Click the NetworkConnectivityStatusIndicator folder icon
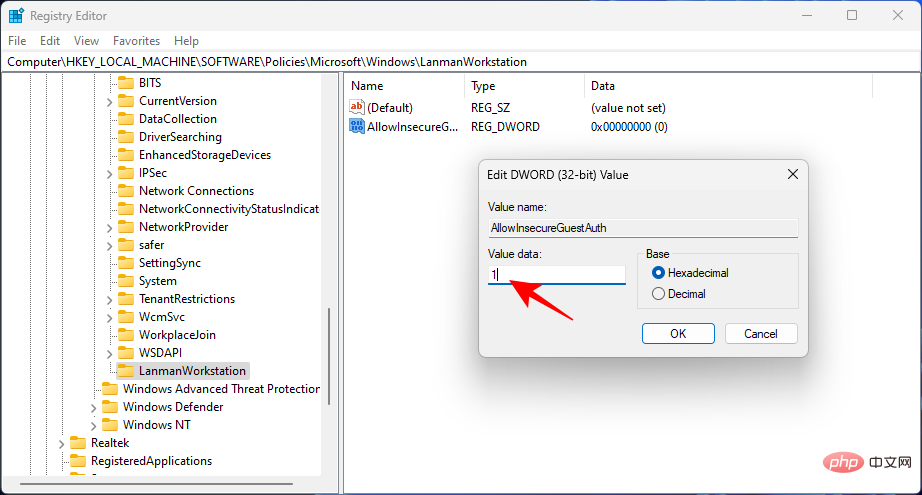922x495 pixels. [x=126, y=209]
